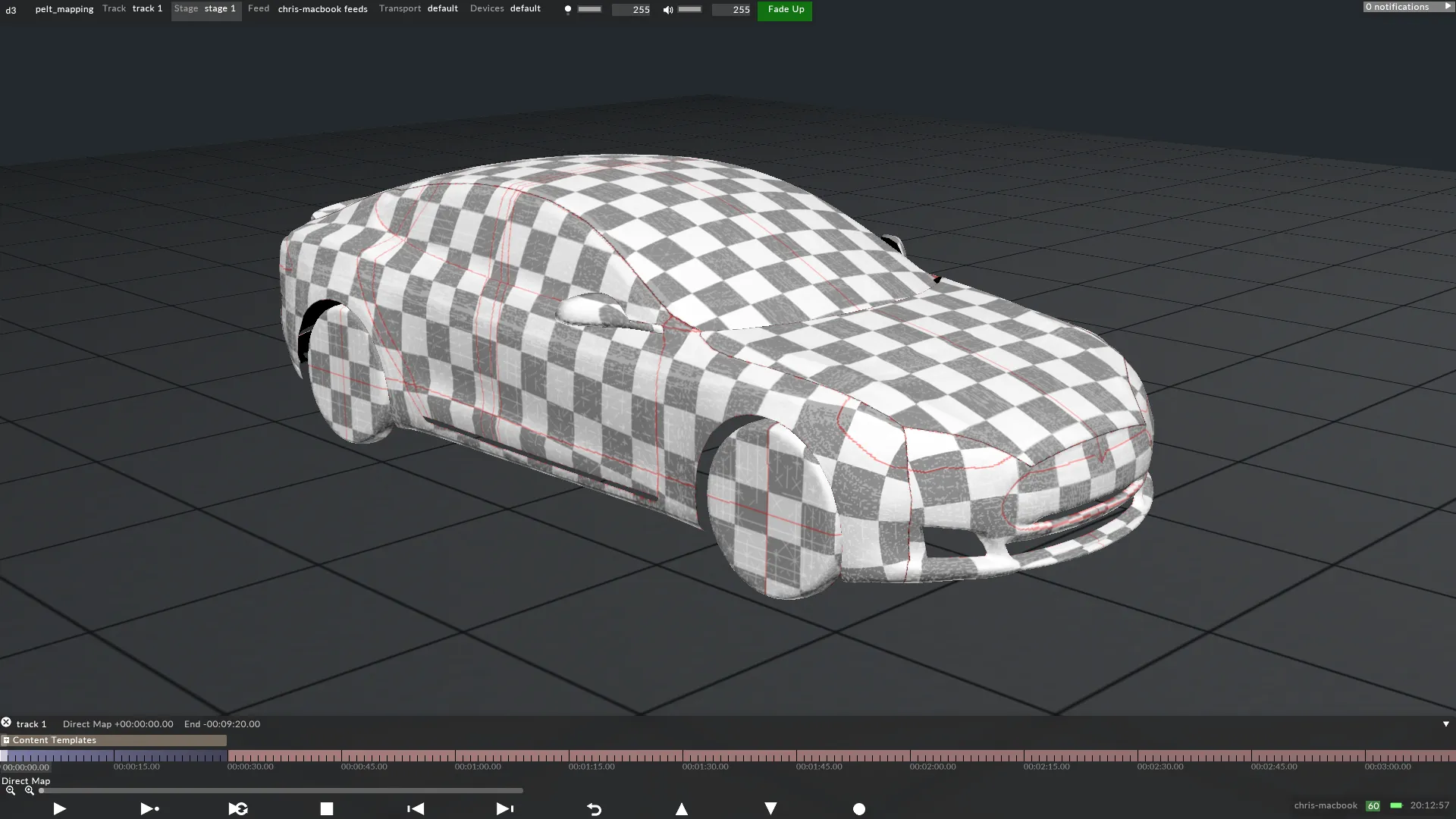Zoom out the timeline with magnifier
The width and height of the screenshot is (1456, 819).
coord(11,791)
